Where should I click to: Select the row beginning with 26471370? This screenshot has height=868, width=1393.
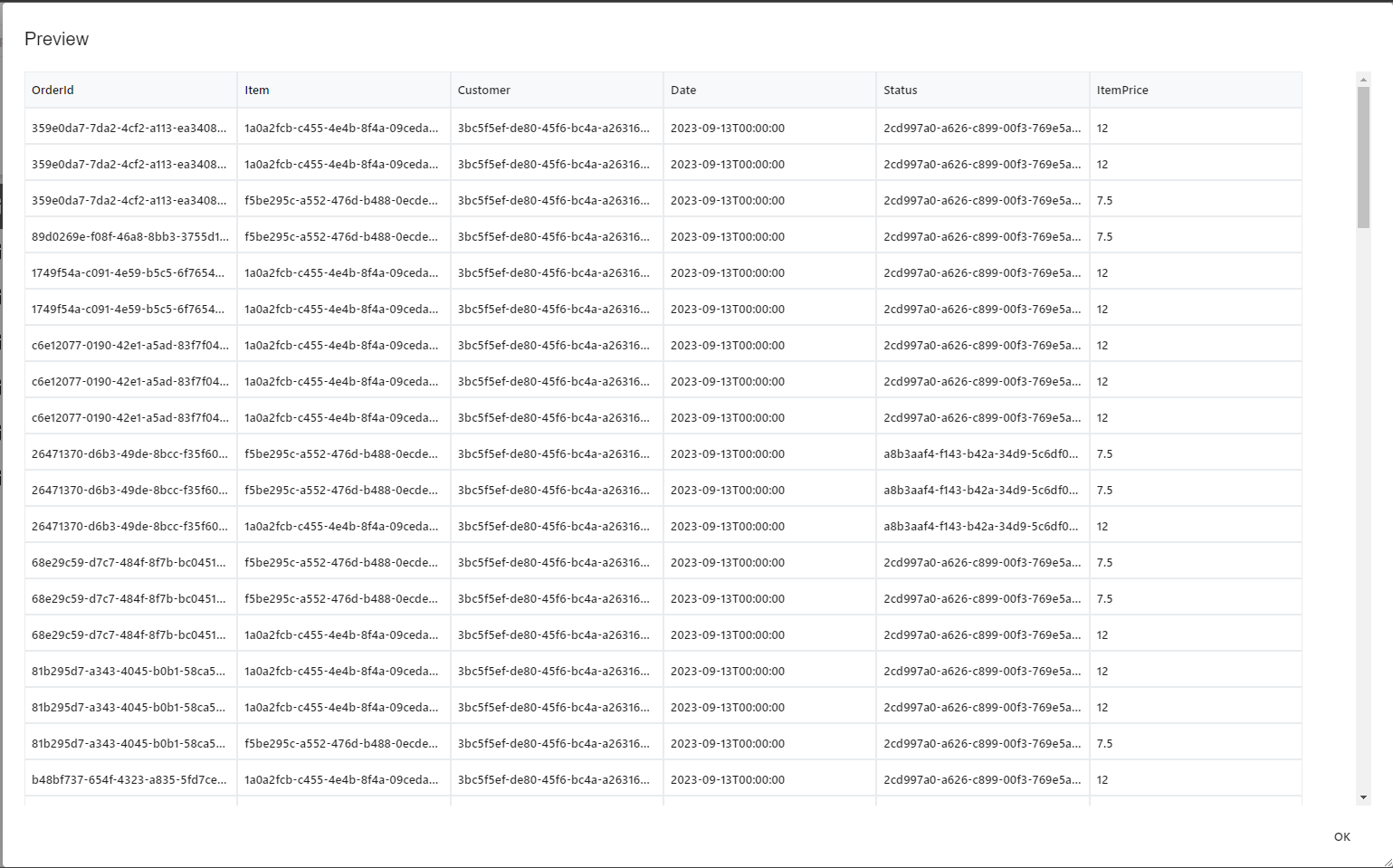point(130,453)
